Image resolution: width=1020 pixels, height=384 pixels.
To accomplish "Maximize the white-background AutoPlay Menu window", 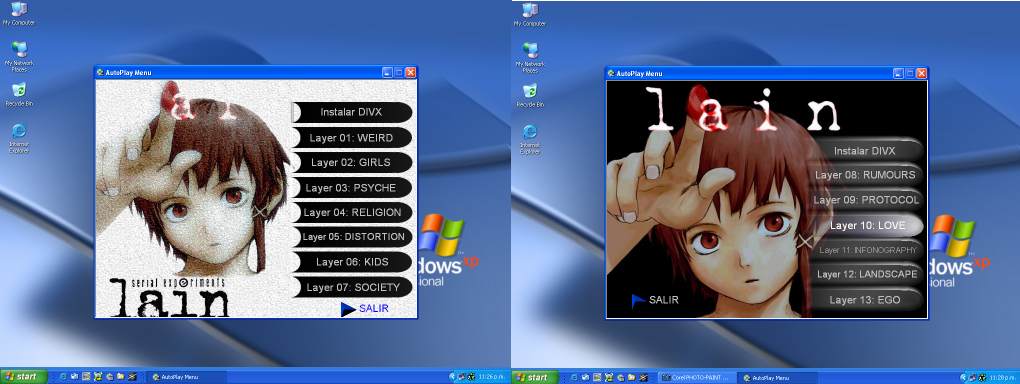I will tap(399, 72).
